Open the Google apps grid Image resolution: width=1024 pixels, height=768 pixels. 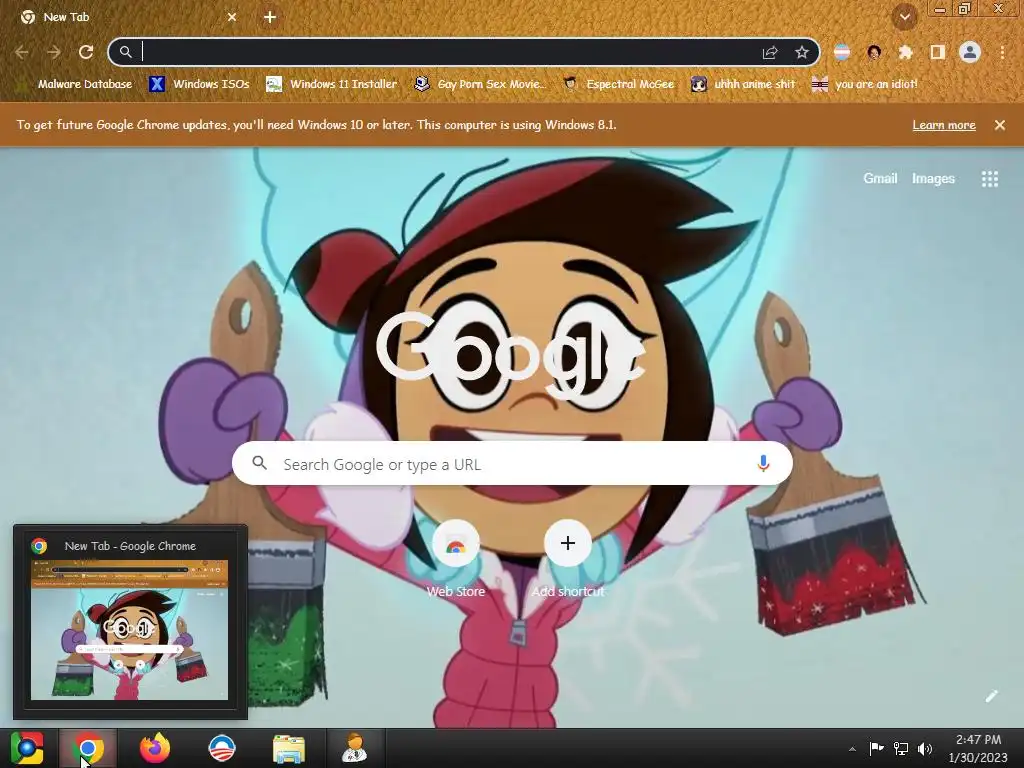[x=990, y=179]
